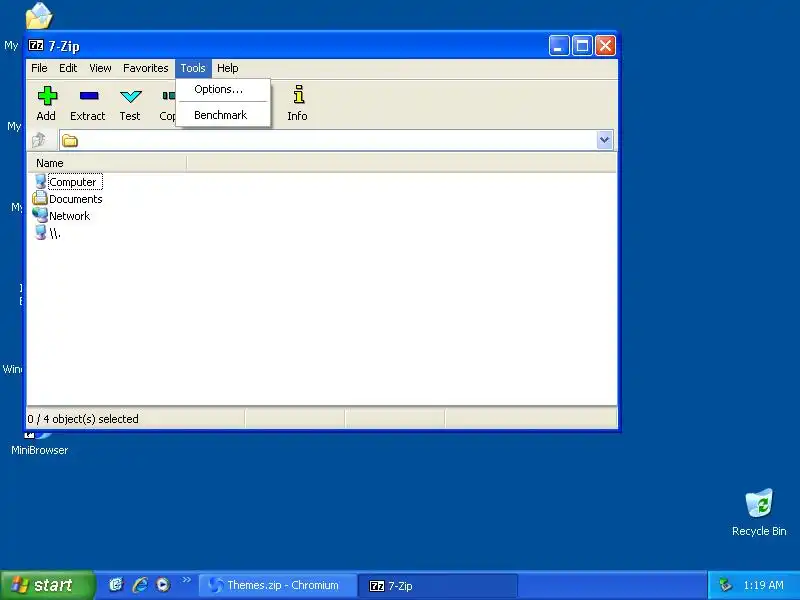Sort by the Name column header
The image size is (800, 600).
click(x=107, y=163)
